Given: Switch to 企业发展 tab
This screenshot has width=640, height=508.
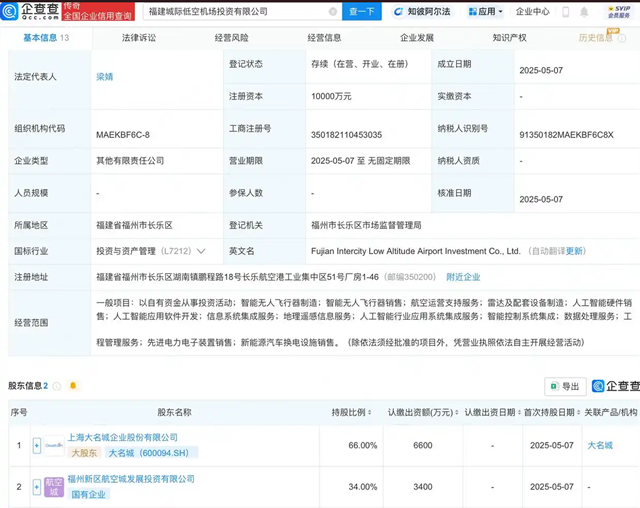Looking at the screenshot, I should click(417, 38).
